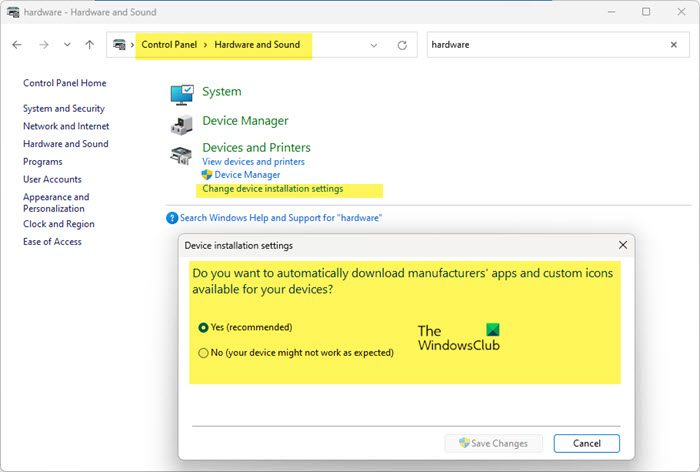
Task: Clear the search box with X
Action: [673, 45]
